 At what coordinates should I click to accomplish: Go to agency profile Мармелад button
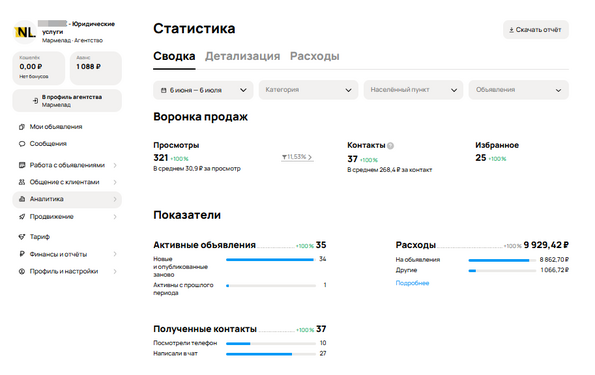67,101
